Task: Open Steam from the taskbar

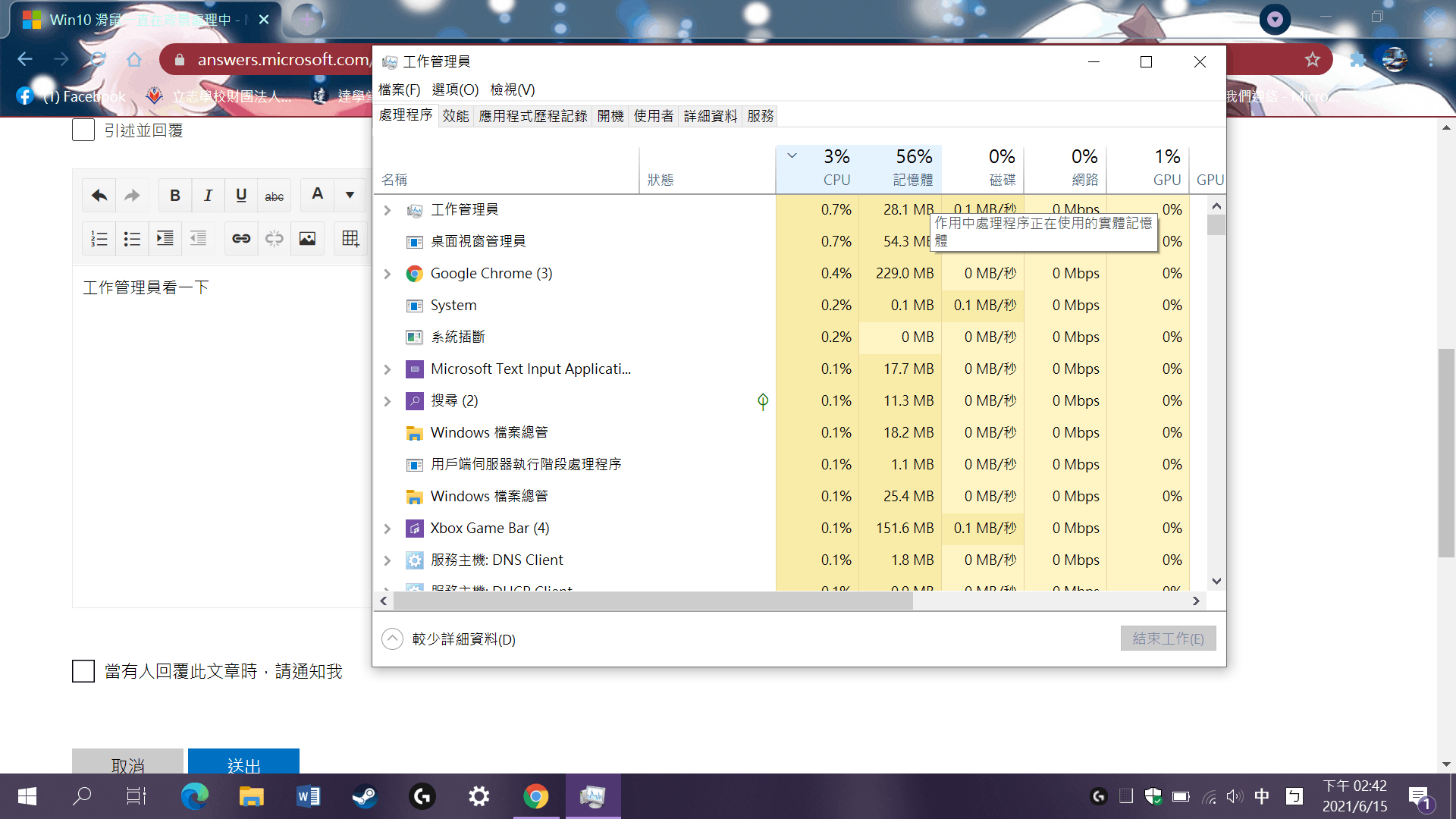Action: tap(365, 796)
